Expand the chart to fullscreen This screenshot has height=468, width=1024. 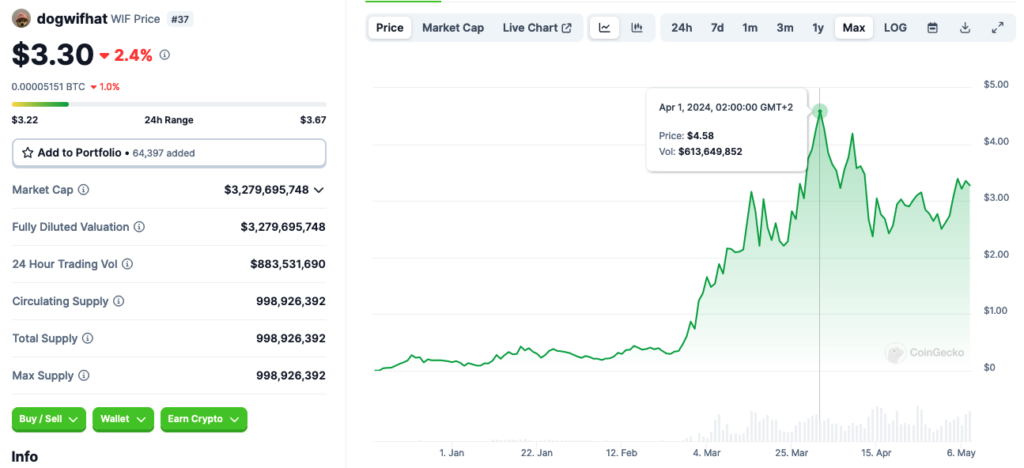click(x=997, y=28)
